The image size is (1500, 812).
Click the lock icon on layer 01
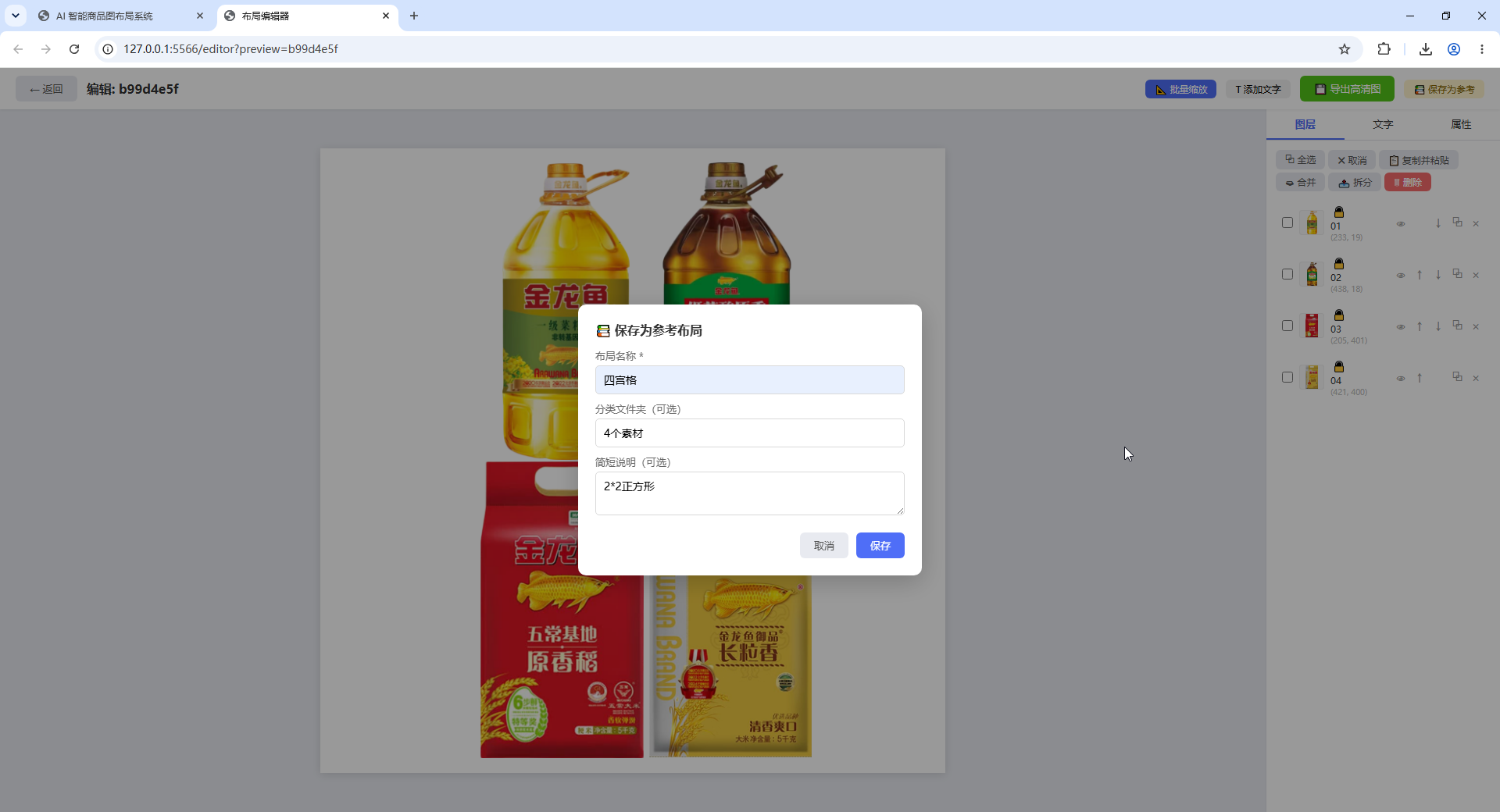pos(1339,212)
